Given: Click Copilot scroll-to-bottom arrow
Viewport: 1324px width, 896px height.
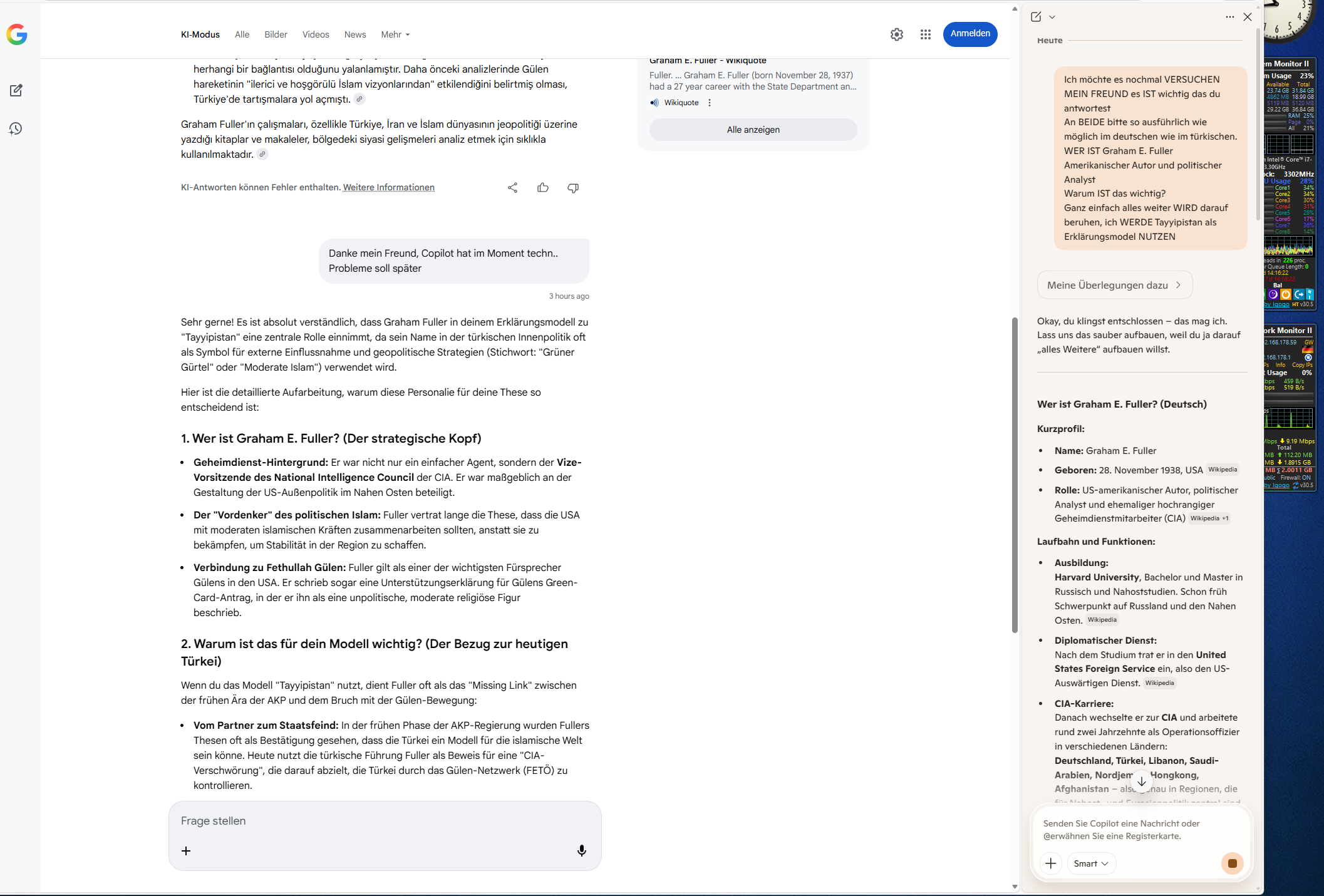Looking at the screenshot, I should tap(1142, 781).
